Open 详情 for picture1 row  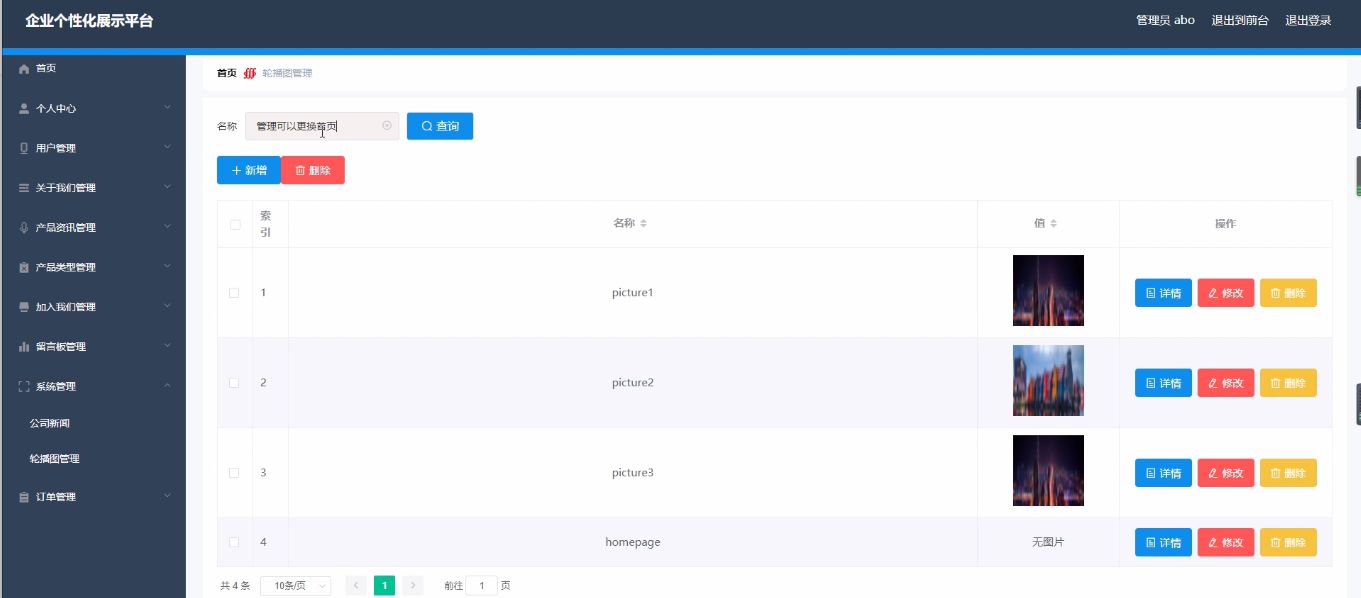click(x=1163, y=293)
